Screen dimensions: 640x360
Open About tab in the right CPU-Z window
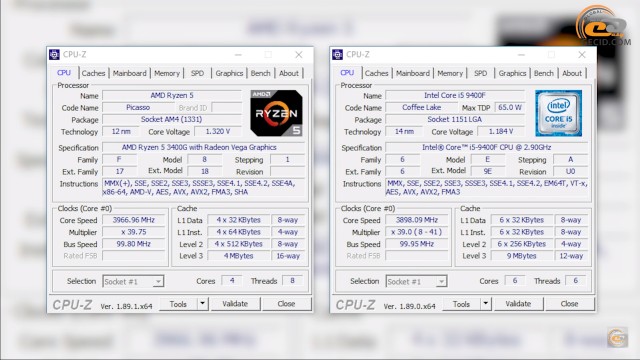pos(572,73)
